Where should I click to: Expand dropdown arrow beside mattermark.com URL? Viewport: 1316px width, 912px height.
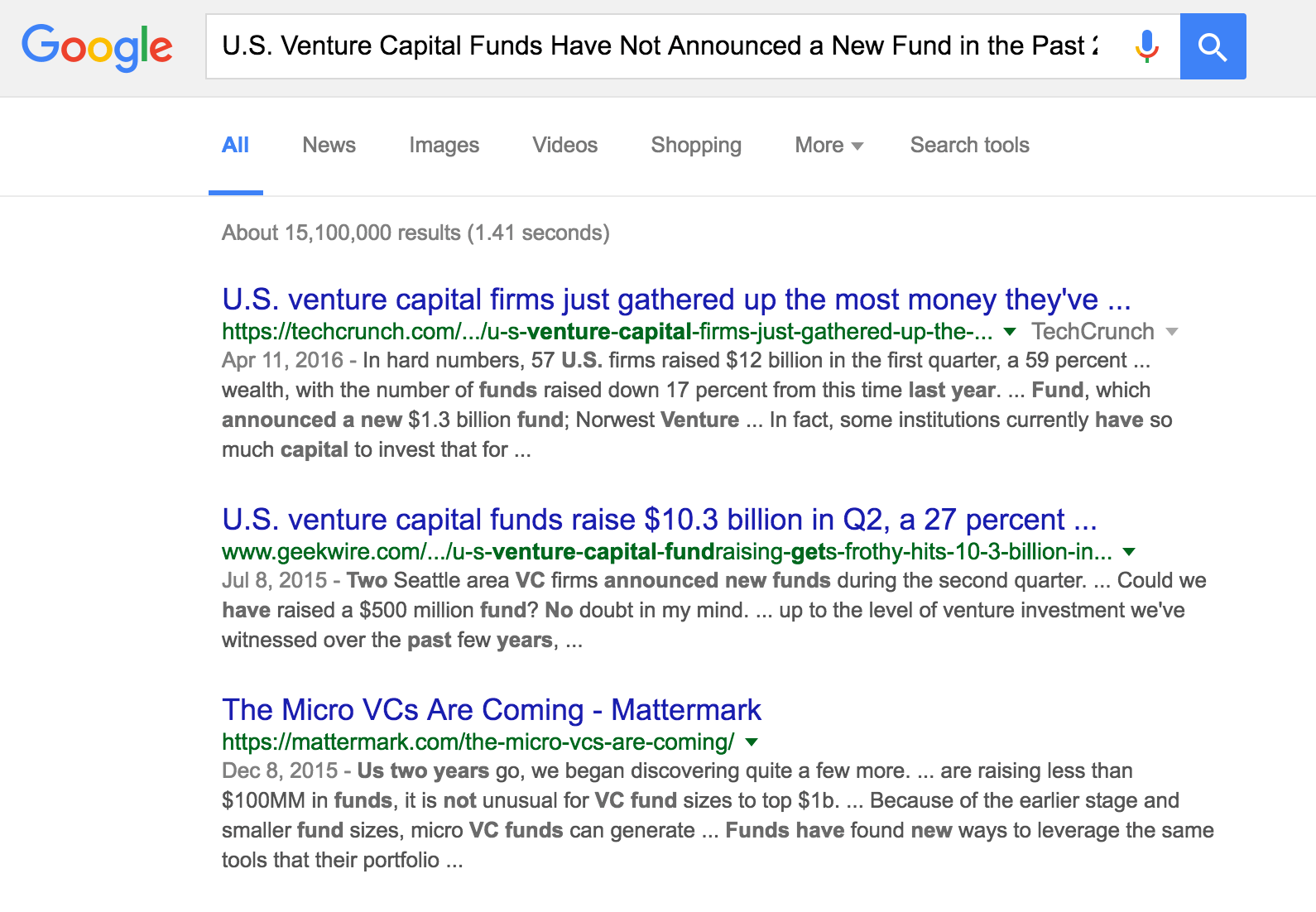click(x=752, y=742)
